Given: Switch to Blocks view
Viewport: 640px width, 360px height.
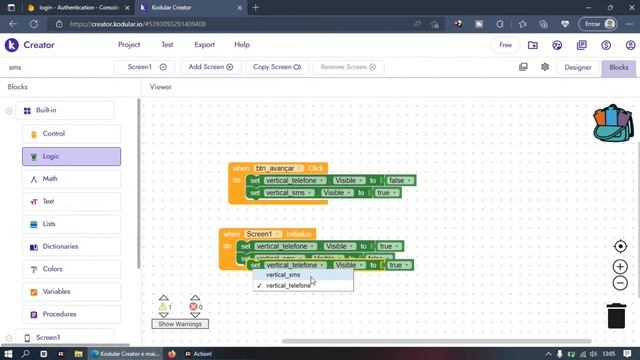Looking at the screenshot, I should pos(618,67).
